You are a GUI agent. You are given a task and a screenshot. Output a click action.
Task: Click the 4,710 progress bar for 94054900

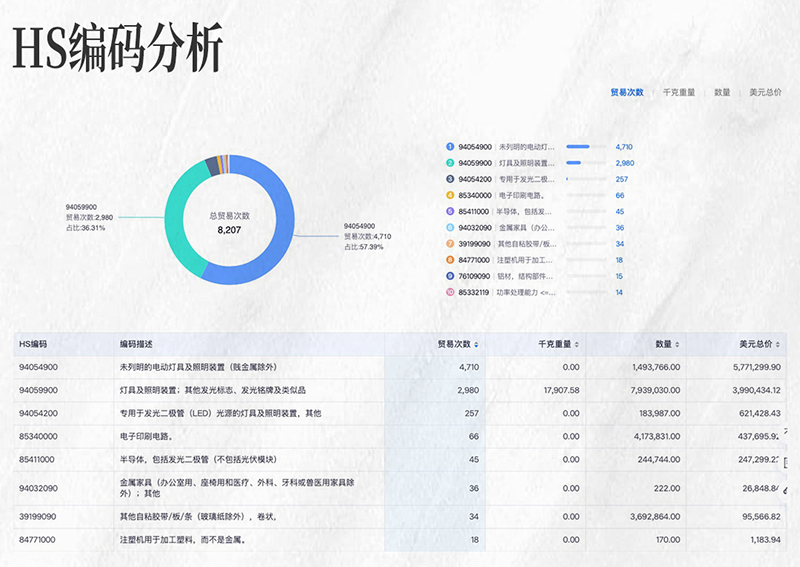point(587,146)
